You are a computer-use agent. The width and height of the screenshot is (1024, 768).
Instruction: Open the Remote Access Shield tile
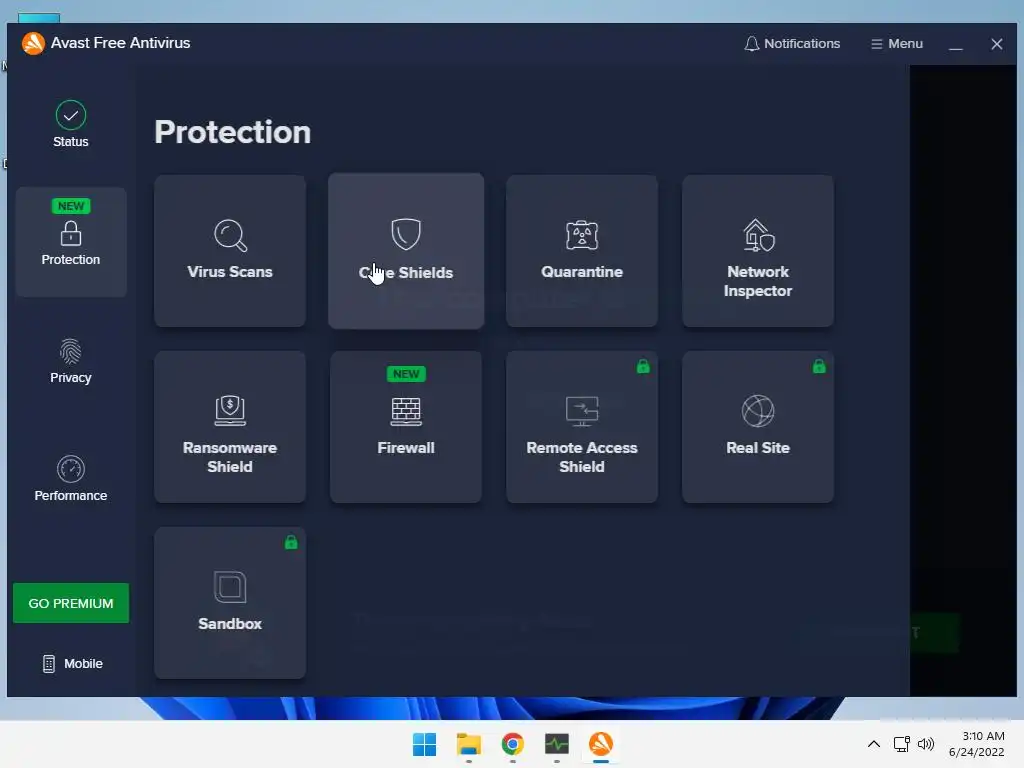pyautogui.click(x=582, y=427)
